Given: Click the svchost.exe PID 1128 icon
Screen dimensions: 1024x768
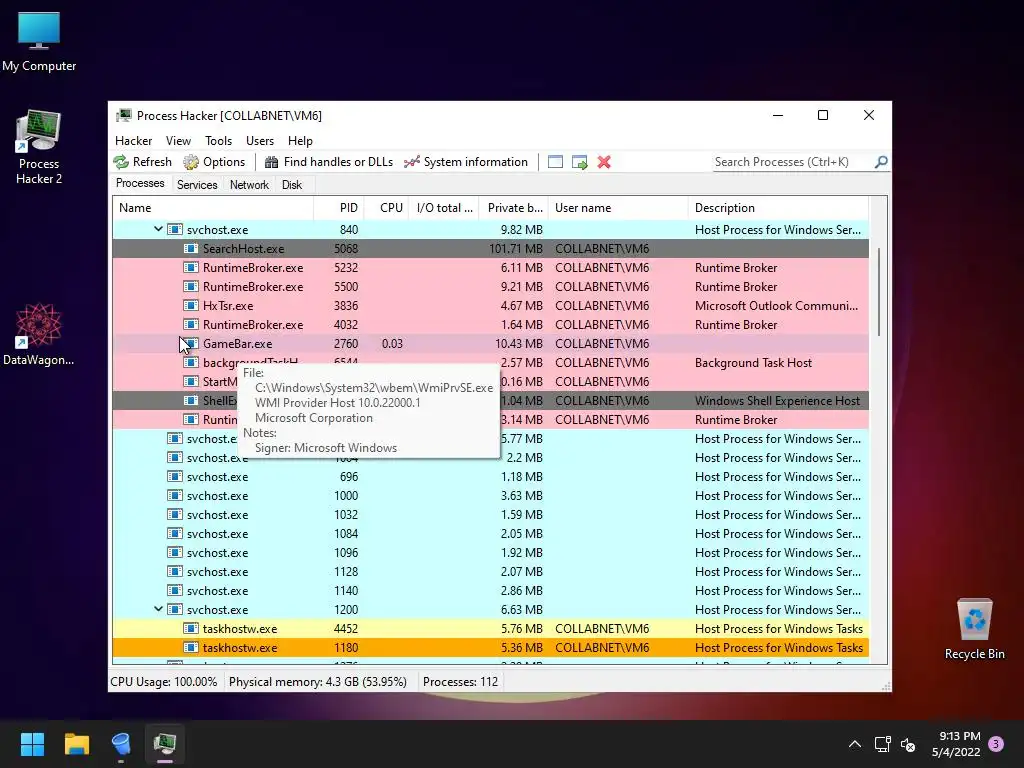Looking at the screenshot, I should click(x=174, y=571).
